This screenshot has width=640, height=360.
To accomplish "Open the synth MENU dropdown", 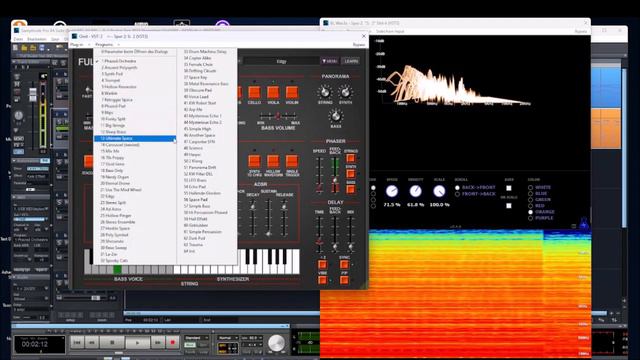I will (x=329, y=61).
